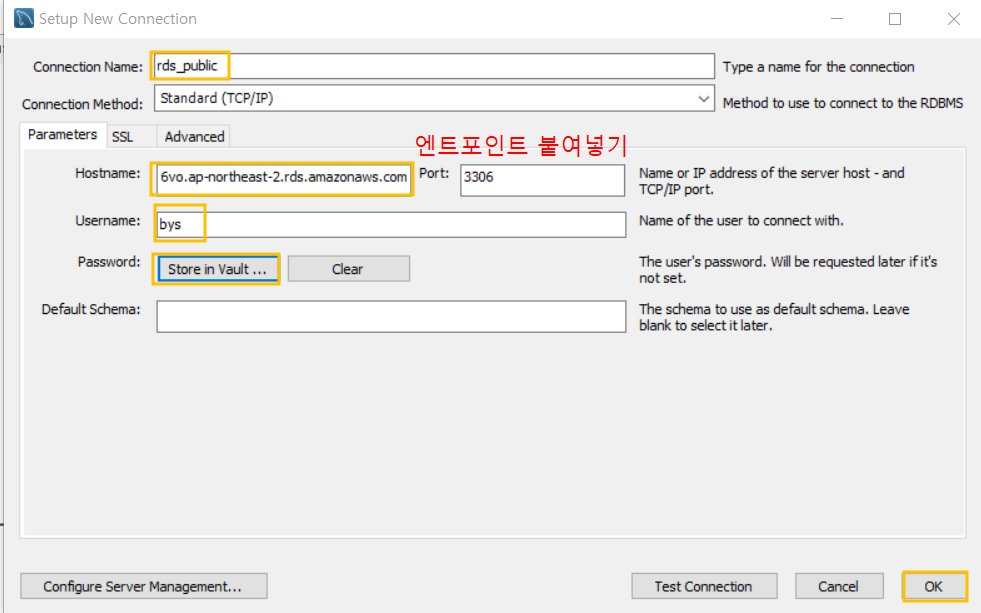Click the 'Name or IP address of the server host' hint
981x613 pixels.
[x=771, y=181]
